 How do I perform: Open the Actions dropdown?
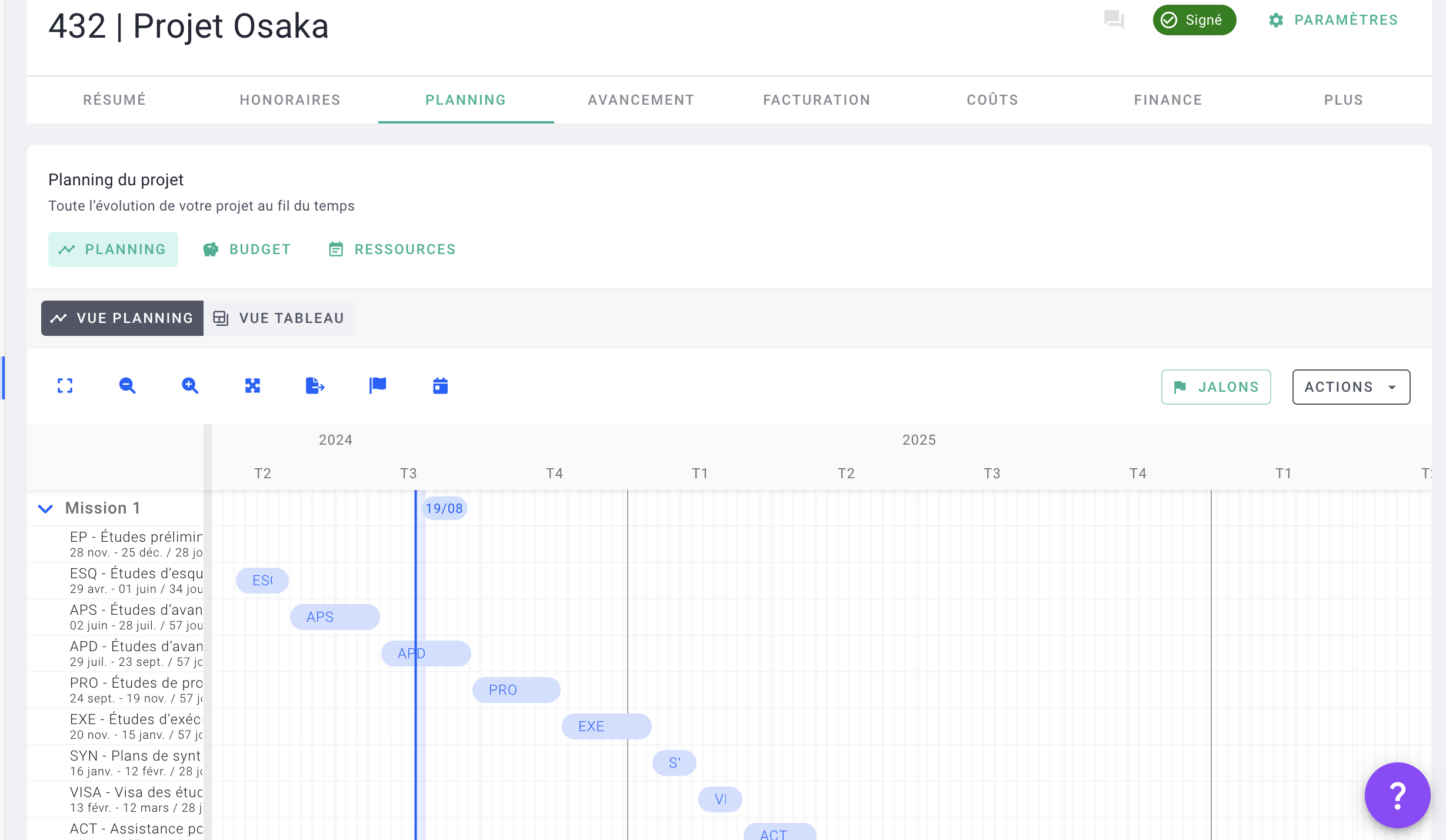(1351, 387)
